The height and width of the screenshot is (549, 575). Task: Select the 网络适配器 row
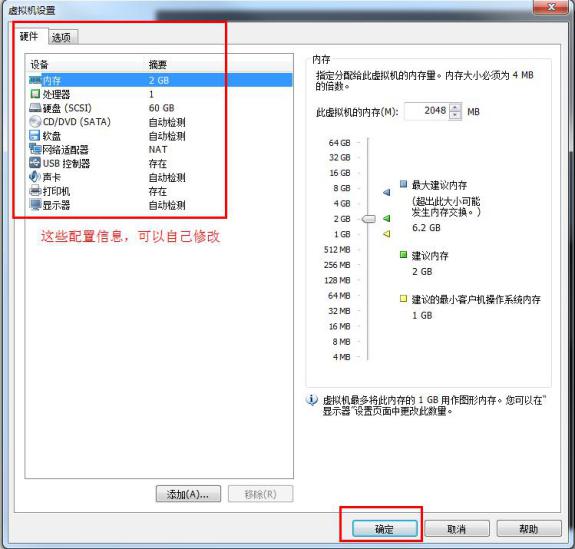click(160, 150)
